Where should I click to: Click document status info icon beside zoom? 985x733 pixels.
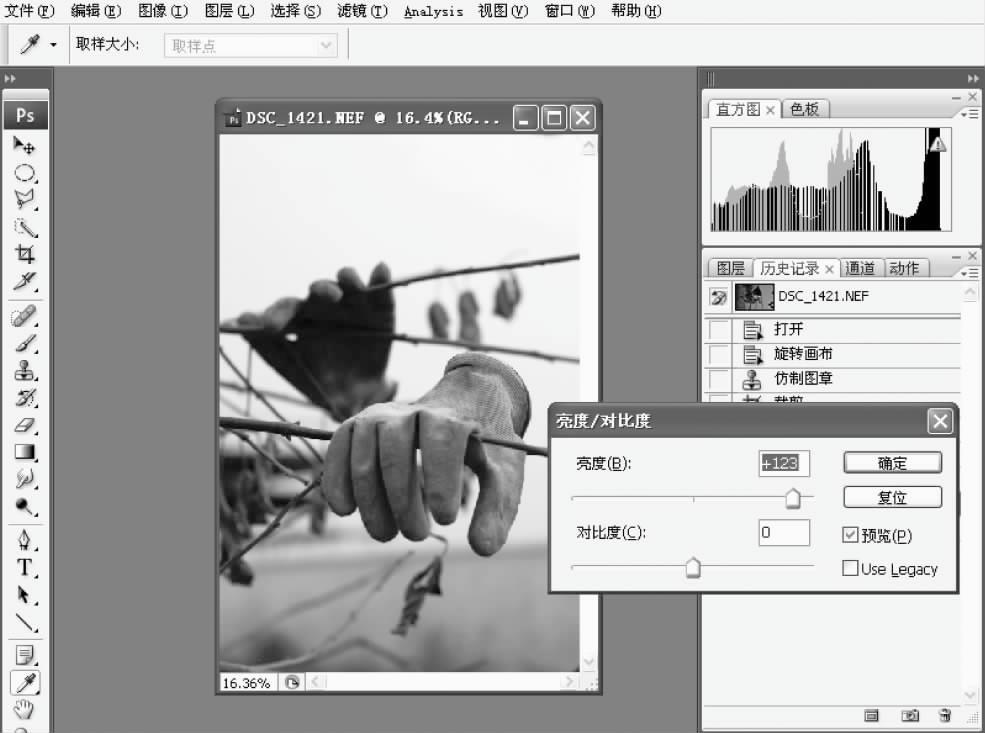[x=291, y=682]
